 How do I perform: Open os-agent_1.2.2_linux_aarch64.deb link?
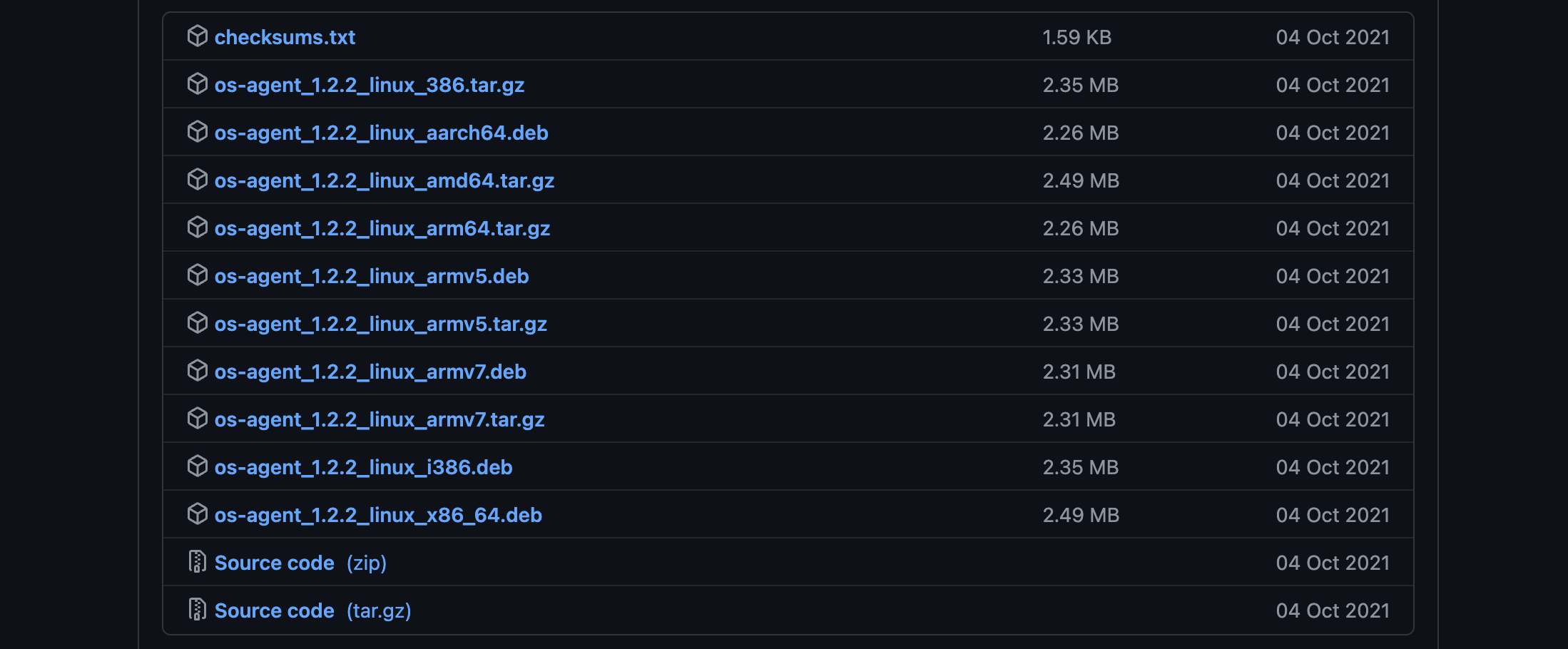(x=381, y=133)
